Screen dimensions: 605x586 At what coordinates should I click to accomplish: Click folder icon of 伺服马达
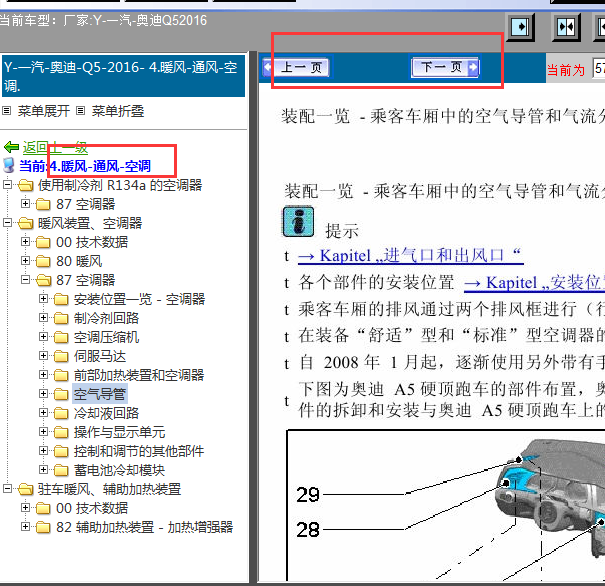tap(61, 356)
